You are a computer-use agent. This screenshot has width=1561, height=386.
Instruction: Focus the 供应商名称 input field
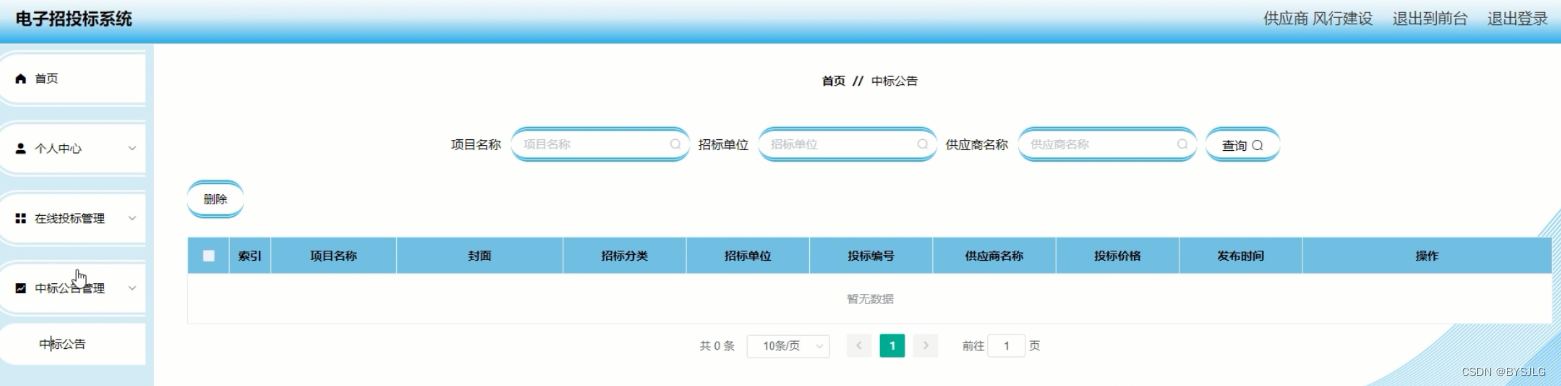1107,144
